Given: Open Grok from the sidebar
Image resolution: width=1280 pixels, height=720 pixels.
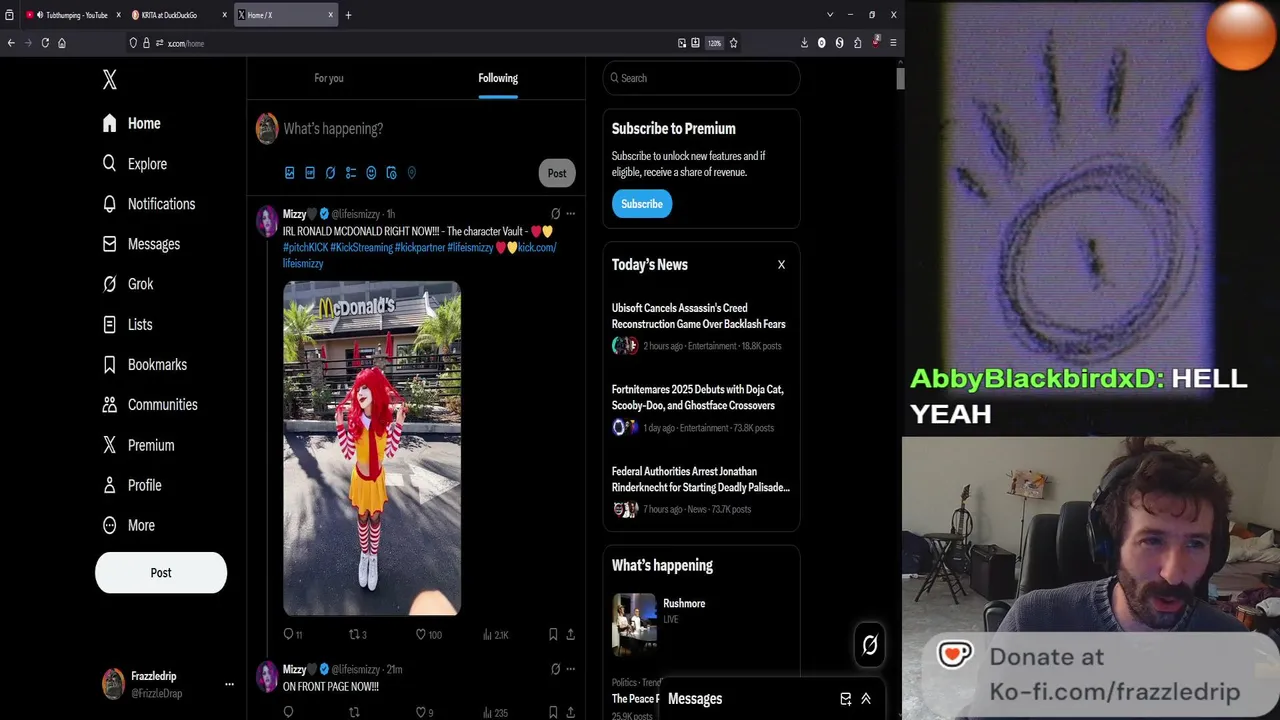Looking at the screenshot, I should click(127, 284).
